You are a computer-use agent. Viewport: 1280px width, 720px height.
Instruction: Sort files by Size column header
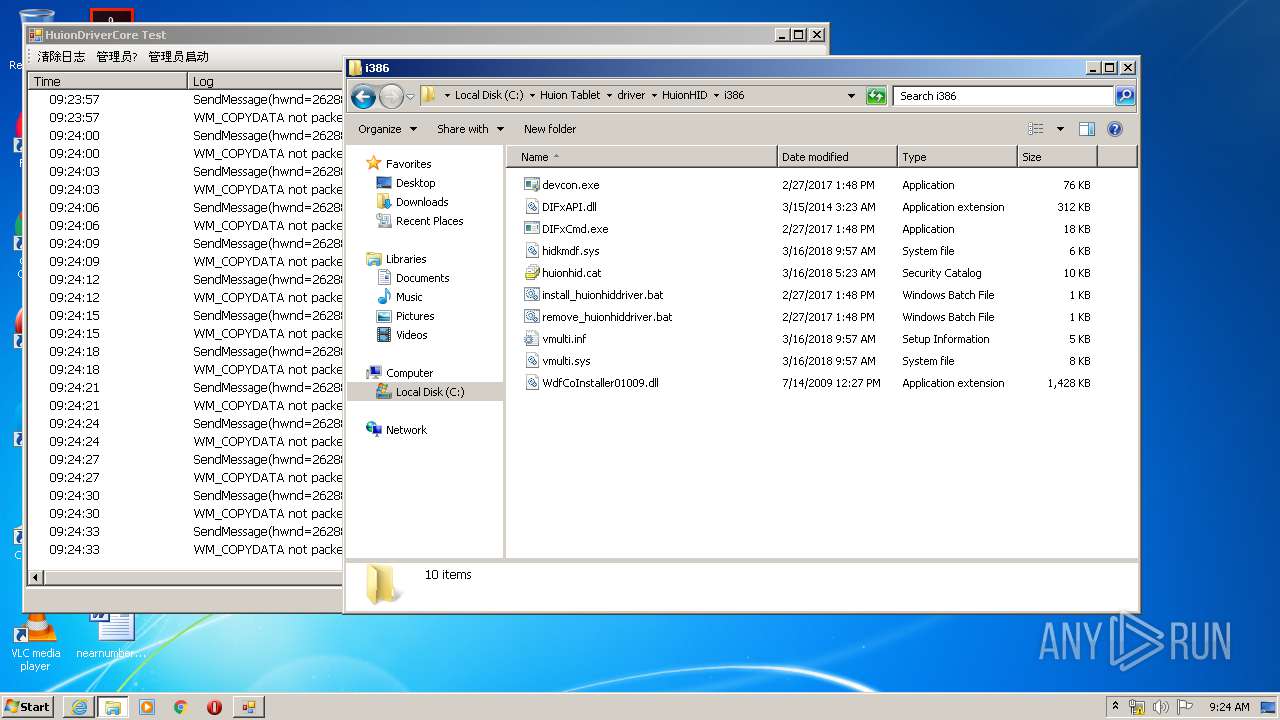coord(1057,157)
